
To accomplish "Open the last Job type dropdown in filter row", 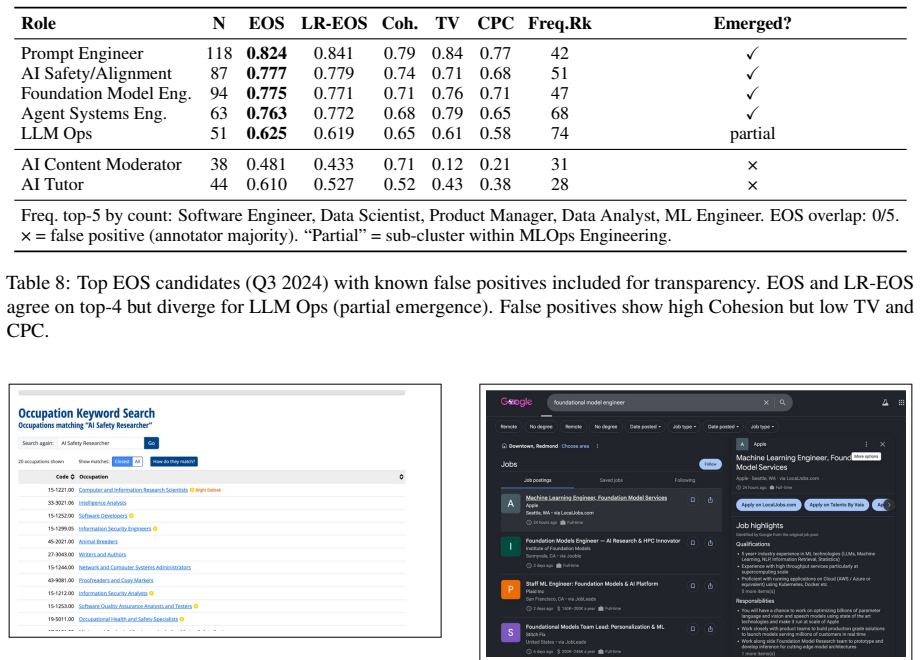I will [x=762, y=427].
